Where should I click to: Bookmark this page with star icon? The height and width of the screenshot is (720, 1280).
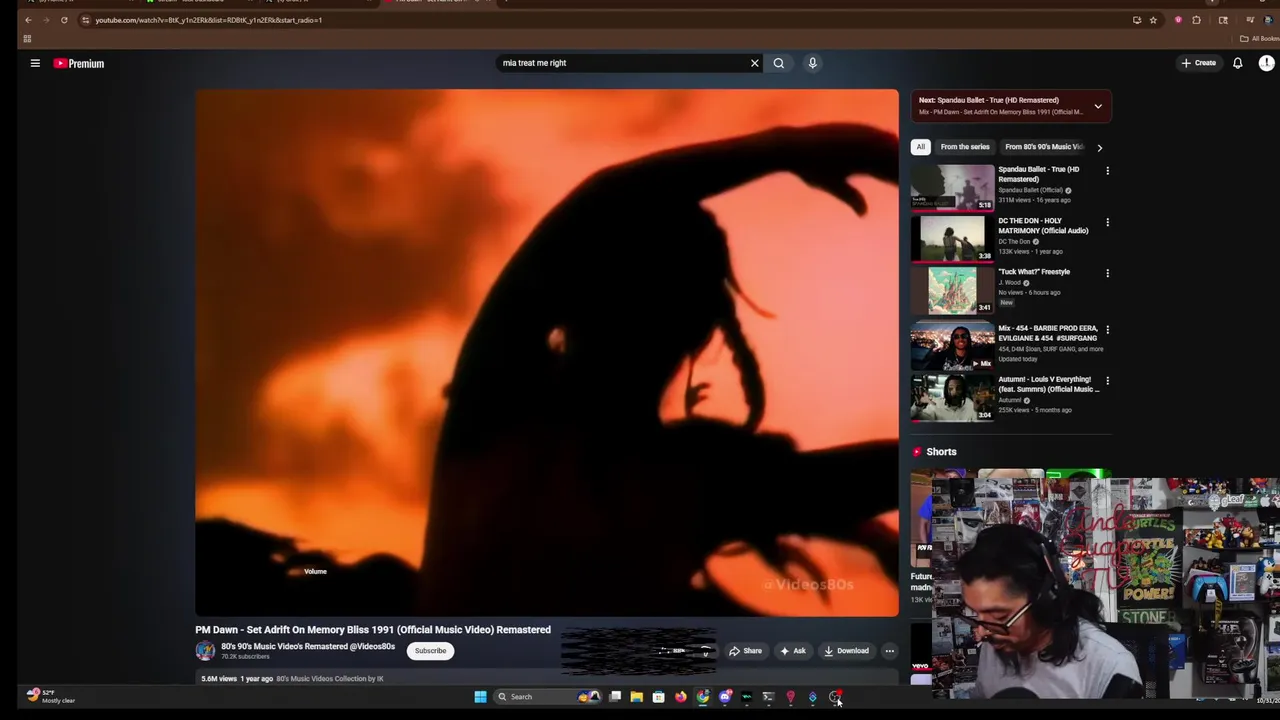click(x=1153, y=20)
